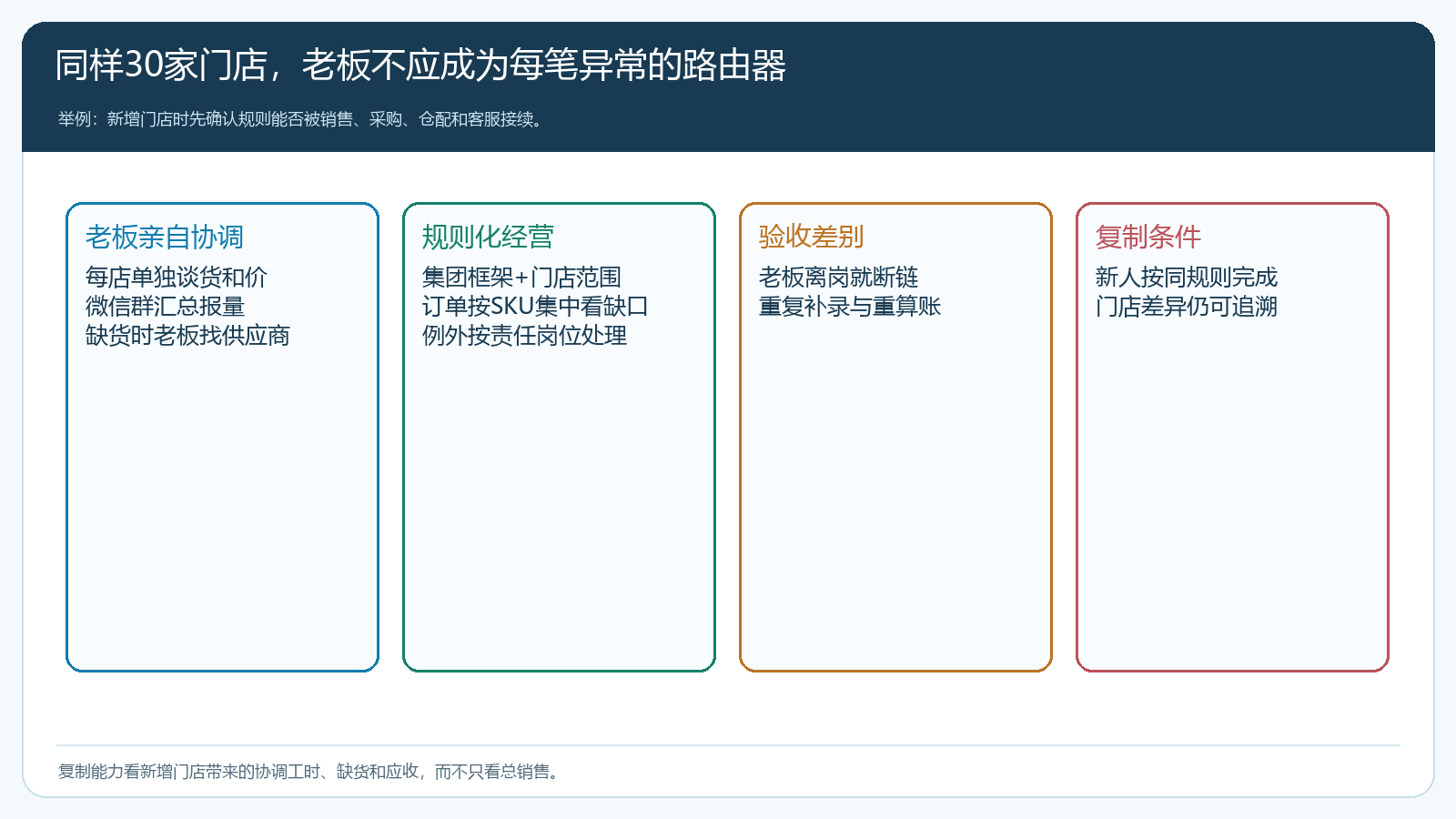The width and height of the screenshot is (1456, 819).
Task: Click the 复制条件 card heading
Action: point(1148,237)
